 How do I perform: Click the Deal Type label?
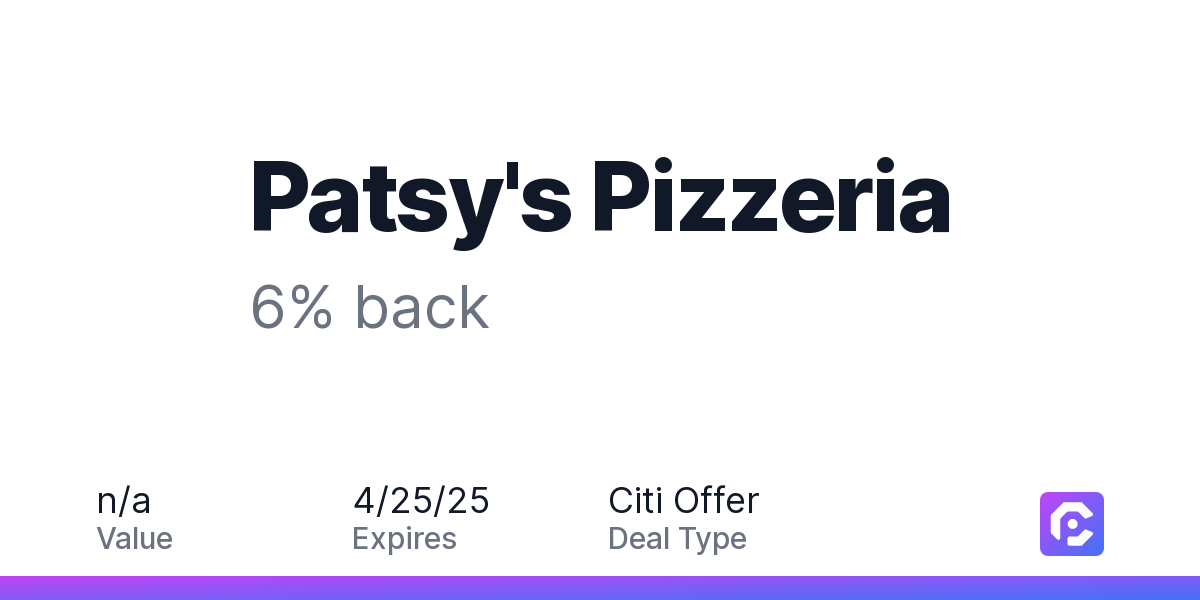pos(677,540)
